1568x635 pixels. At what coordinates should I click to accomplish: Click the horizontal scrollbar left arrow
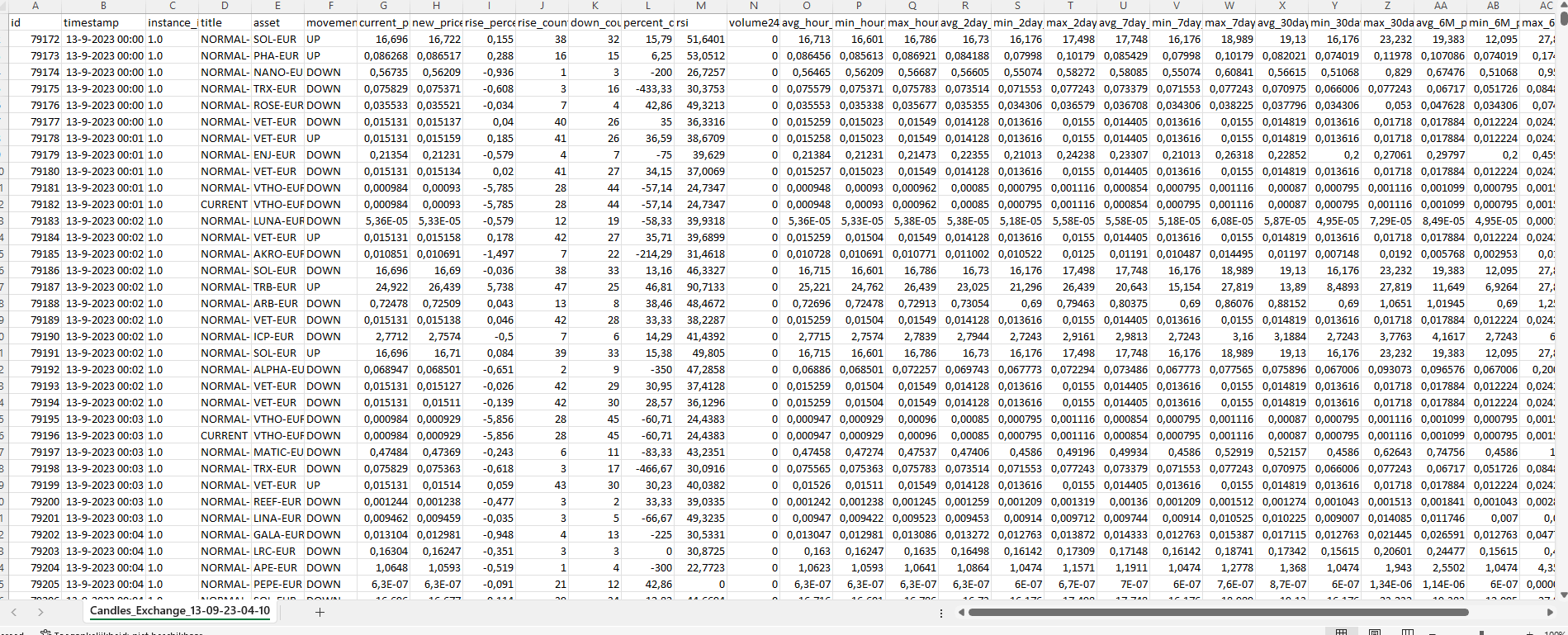point(961,612)
